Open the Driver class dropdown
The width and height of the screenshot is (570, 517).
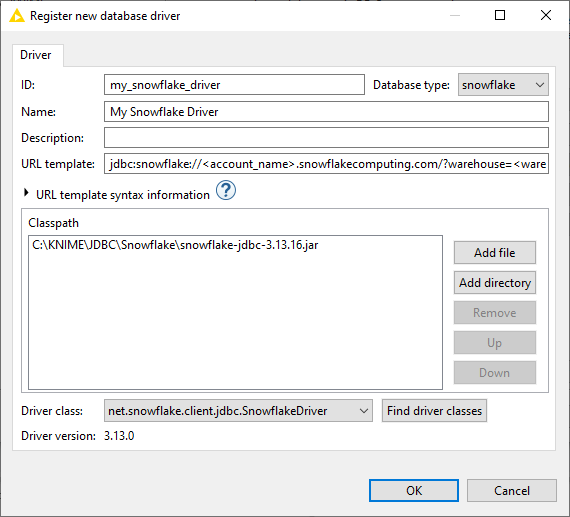238,411
